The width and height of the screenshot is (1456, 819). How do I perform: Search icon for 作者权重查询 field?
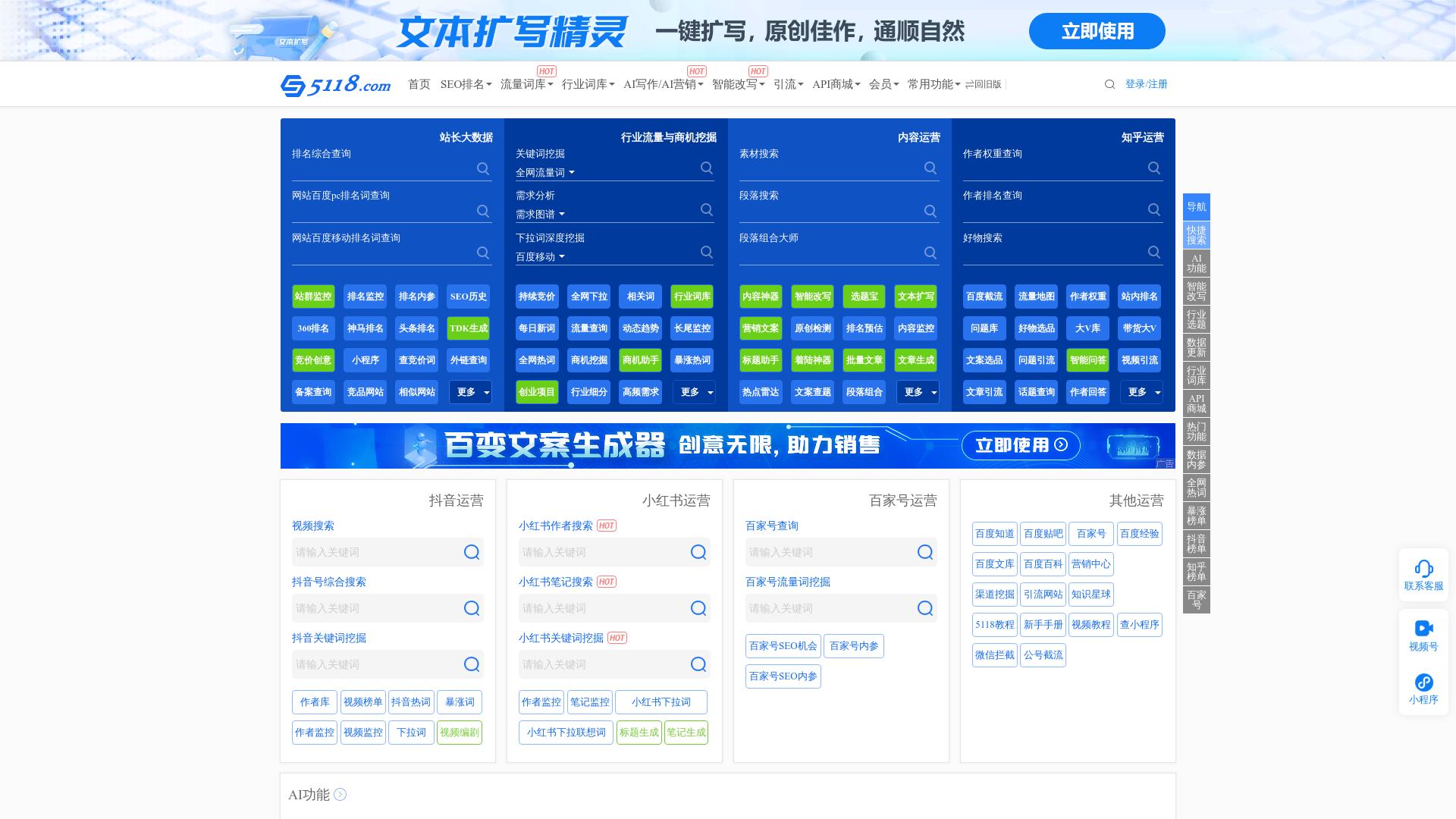[1154, 168]
